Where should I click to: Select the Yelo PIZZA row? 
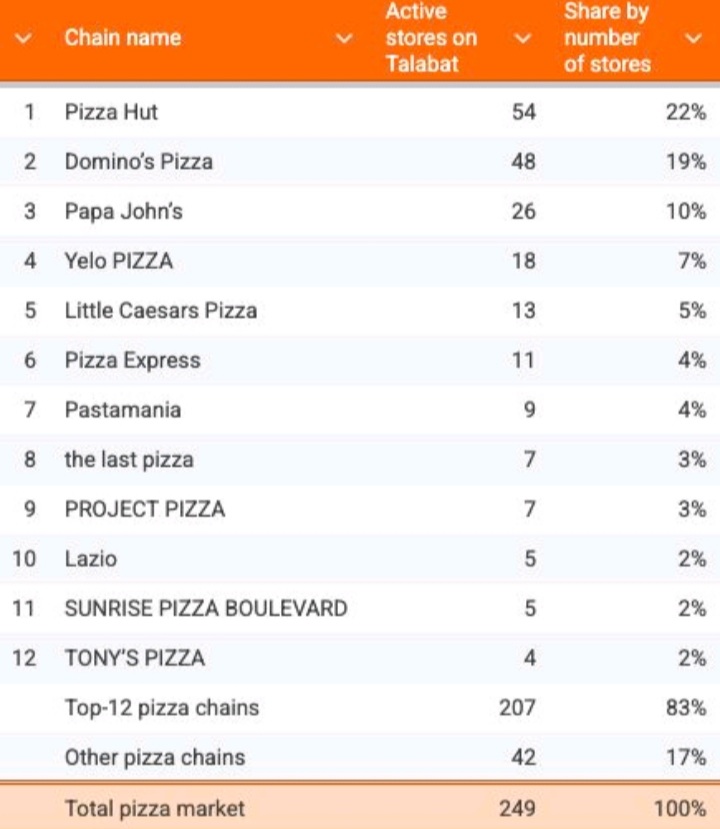[x=119, y=261]
